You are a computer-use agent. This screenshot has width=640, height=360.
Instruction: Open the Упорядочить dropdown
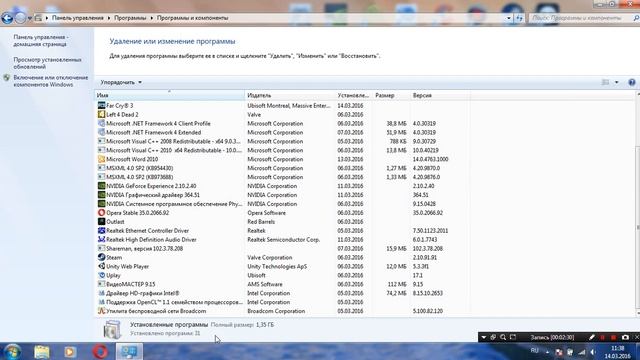121,82
